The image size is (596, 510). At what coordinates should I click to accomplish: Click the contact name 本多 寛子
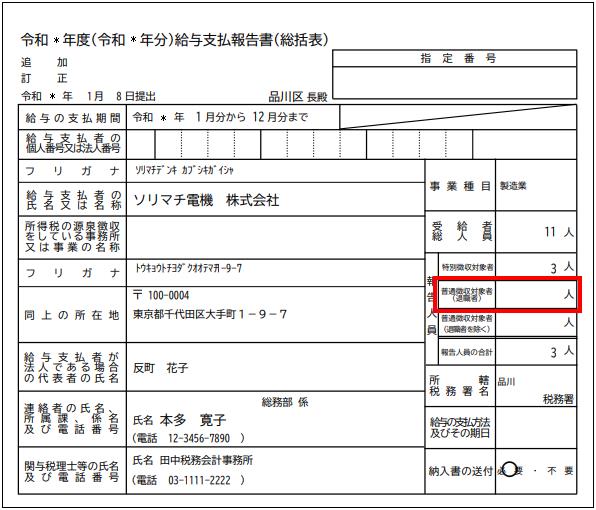click(193, 420)
